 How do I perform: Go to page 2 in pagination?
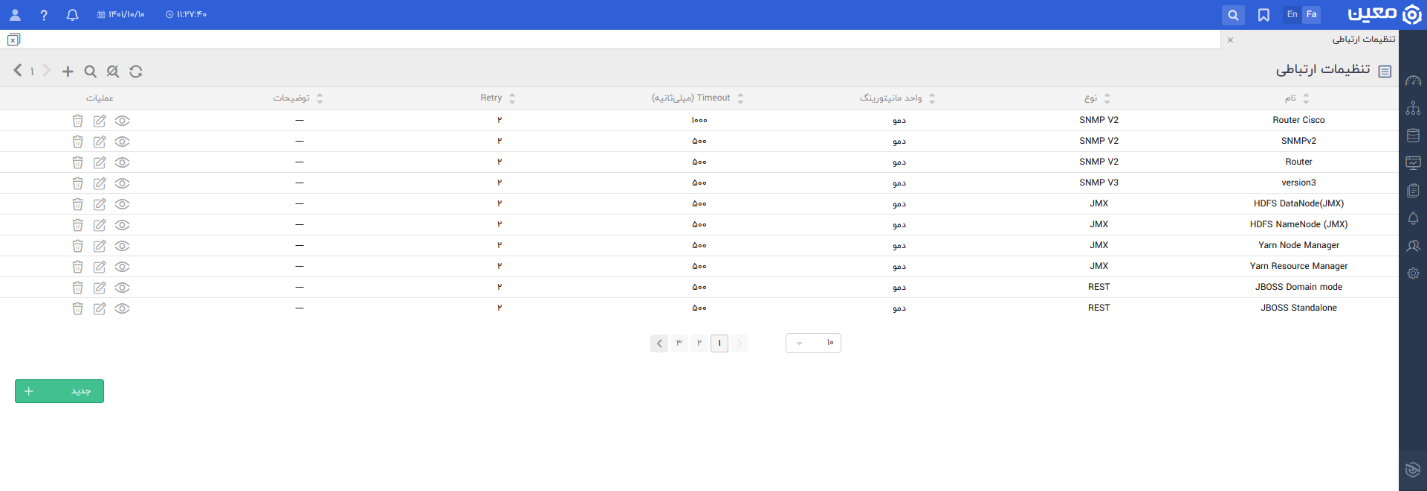(x=699, y=343)
